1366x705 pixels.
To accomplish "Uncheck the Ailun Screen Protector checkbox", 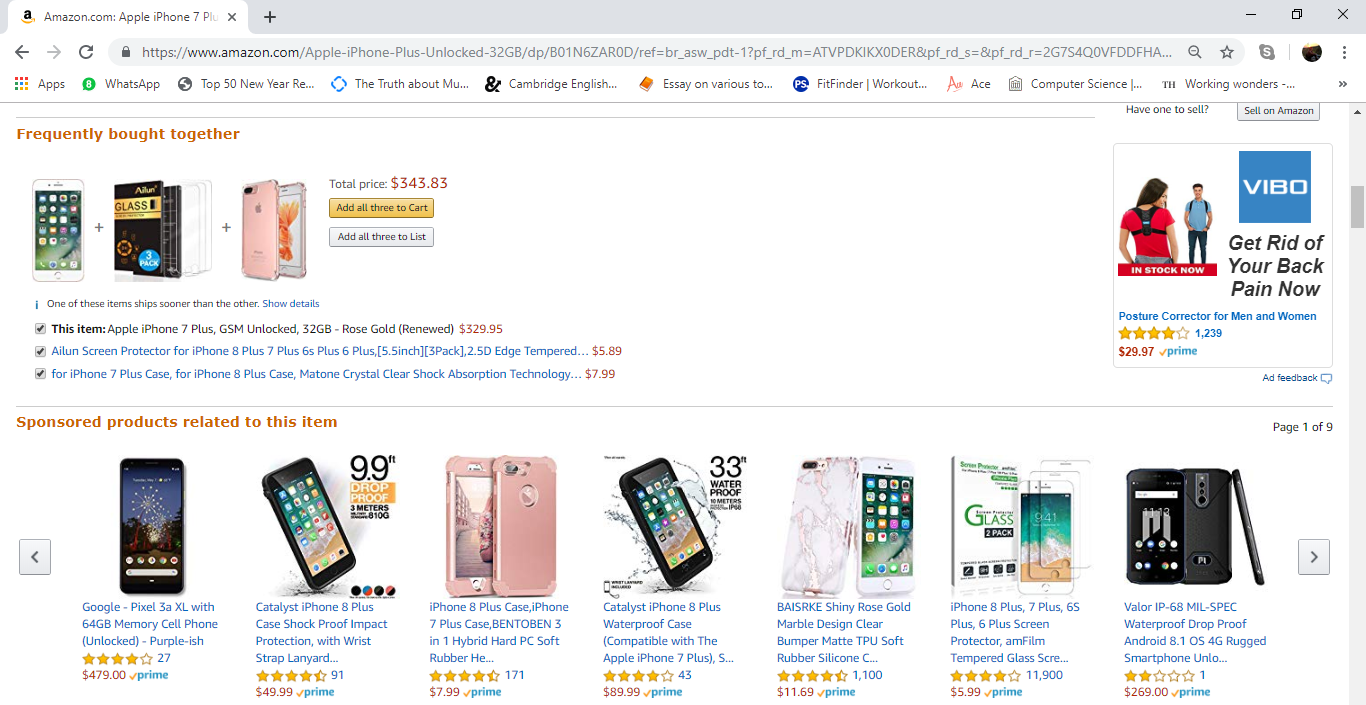I will [40, 351].
